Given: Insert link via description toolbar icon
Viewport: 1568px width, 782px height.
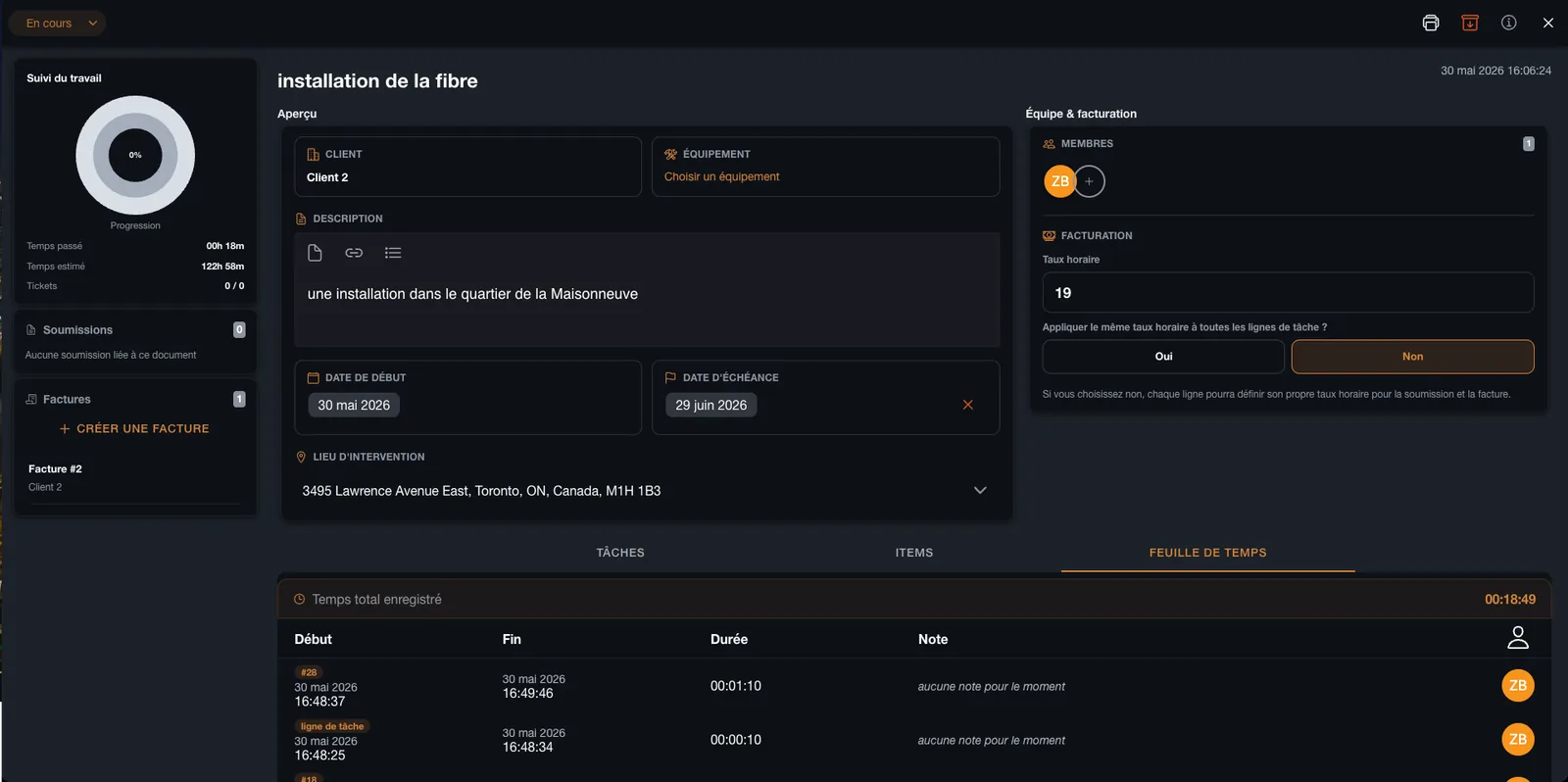Looking at the screenshot, I should point(354,253).
